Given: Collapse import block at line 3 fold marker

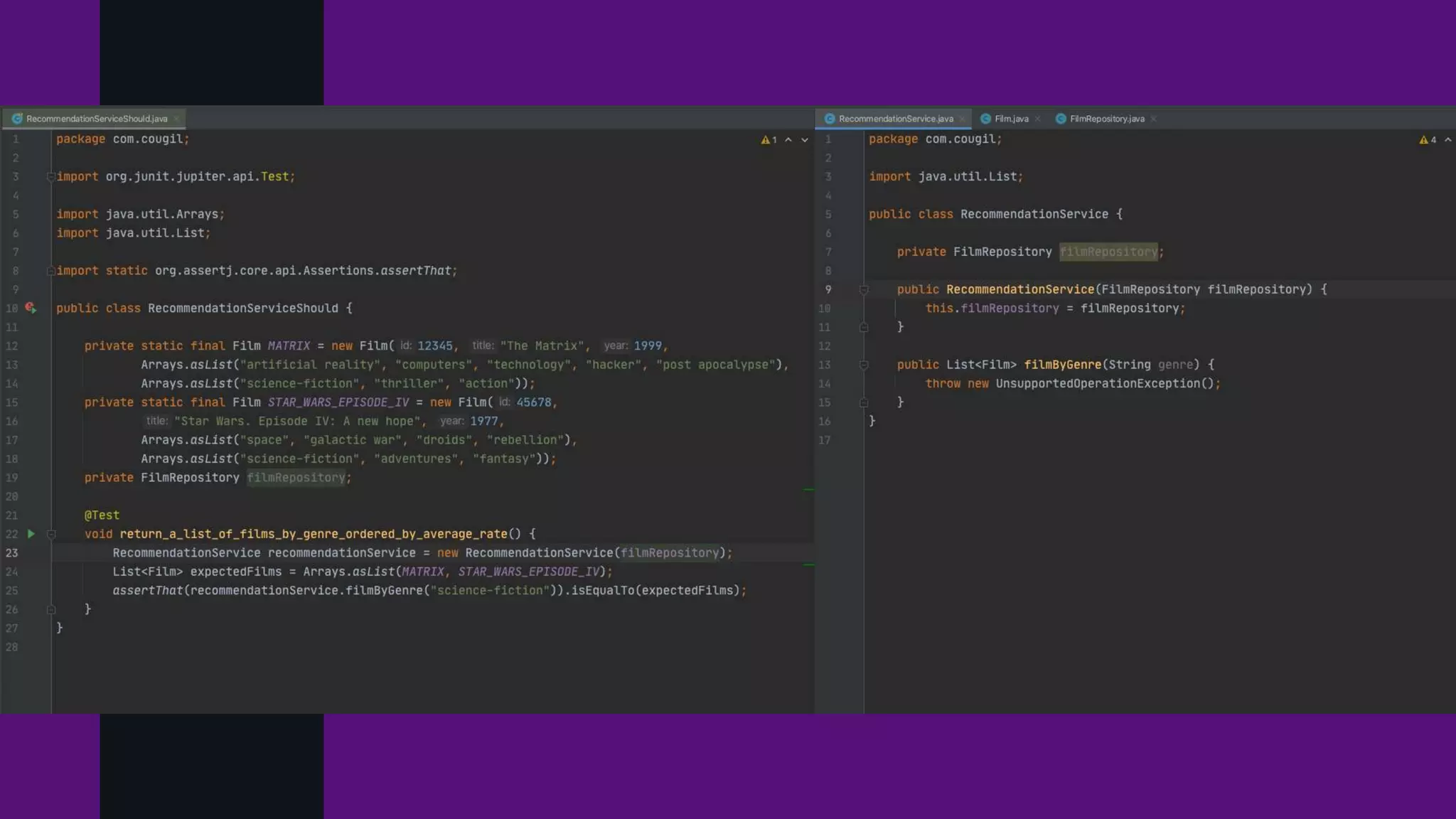Looking at the screenshot, I should point(50,176).
